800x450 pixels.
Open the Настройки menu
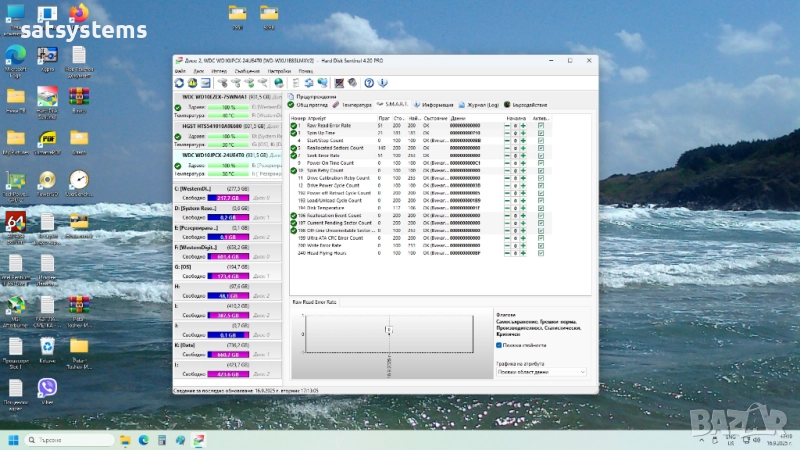pos(279,71)
